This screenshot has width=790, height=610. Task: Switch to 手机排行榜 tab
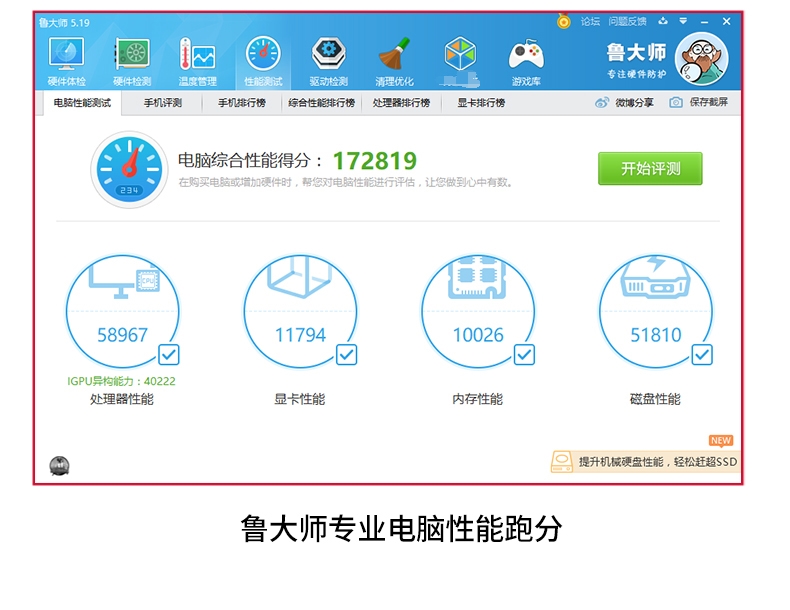pyautogui.click(x=242, y=103)
